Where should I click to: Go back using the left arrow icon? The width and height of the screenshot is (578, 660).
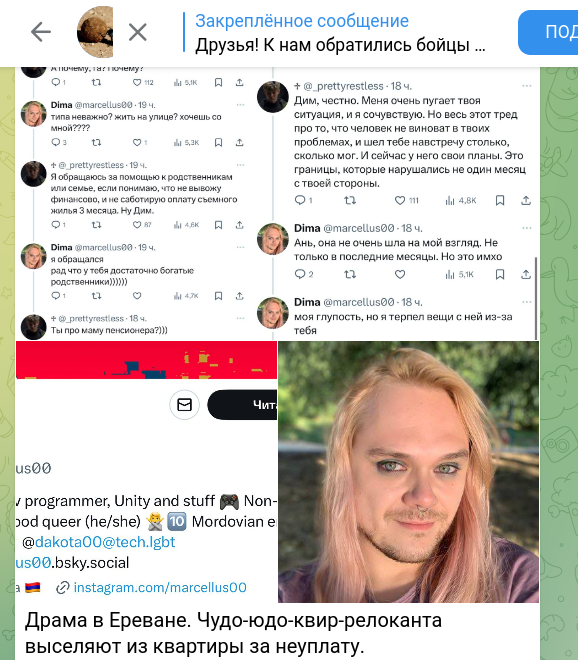coord(41,32)
